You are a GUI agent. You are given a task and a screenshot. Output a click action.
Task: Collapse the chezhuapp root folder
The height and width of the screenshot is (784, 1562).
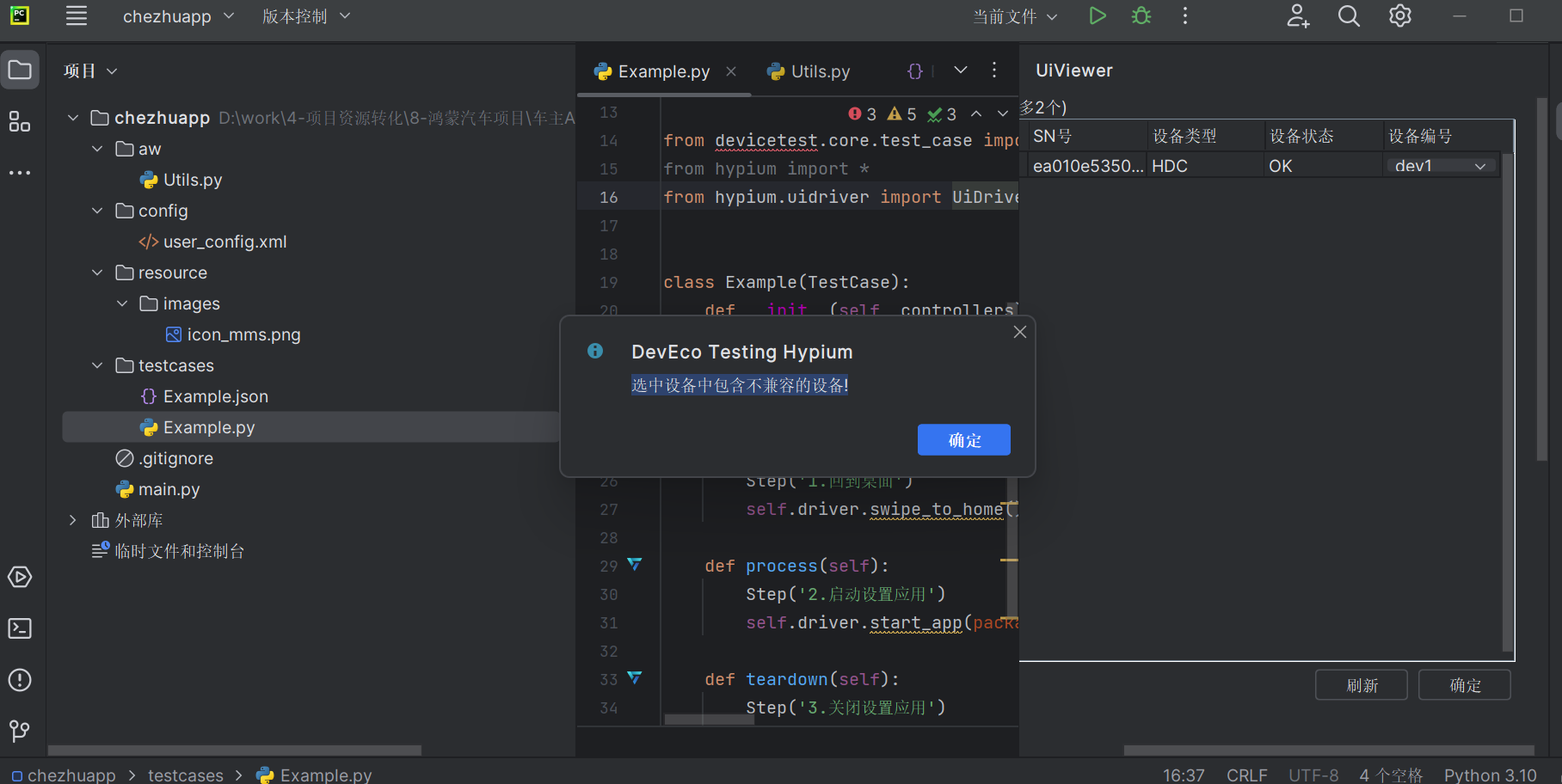(73, 118)
